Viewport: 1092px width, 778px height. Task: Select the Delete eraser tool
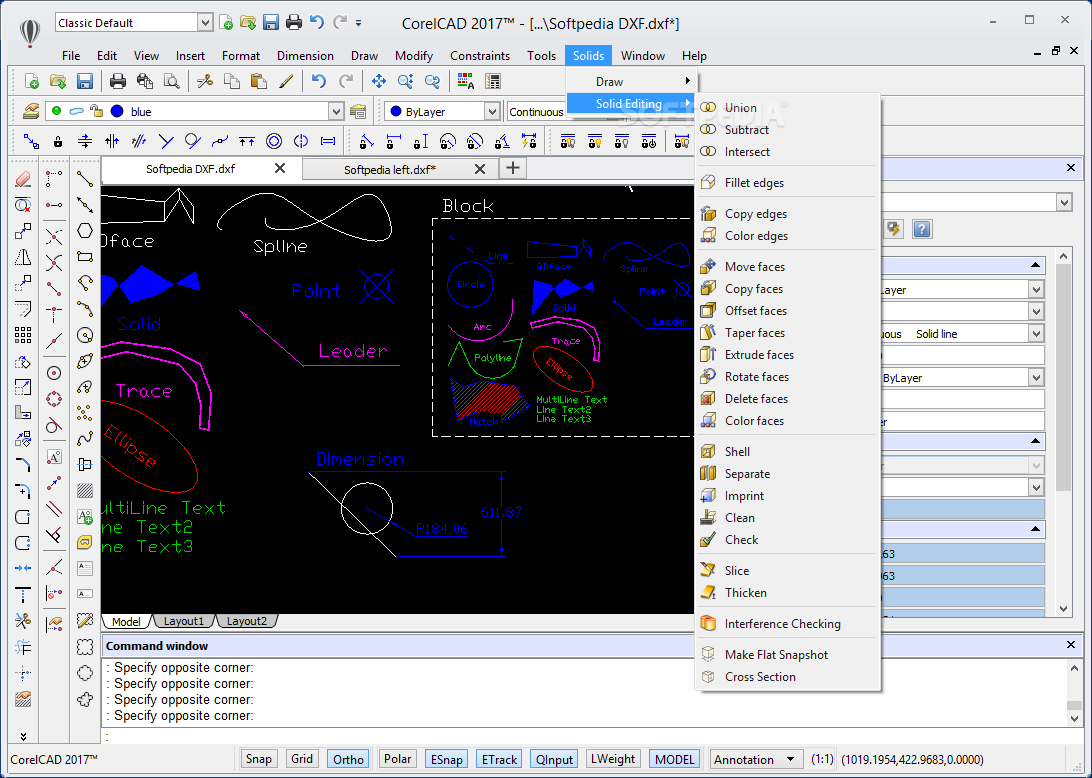pos(23,179)
